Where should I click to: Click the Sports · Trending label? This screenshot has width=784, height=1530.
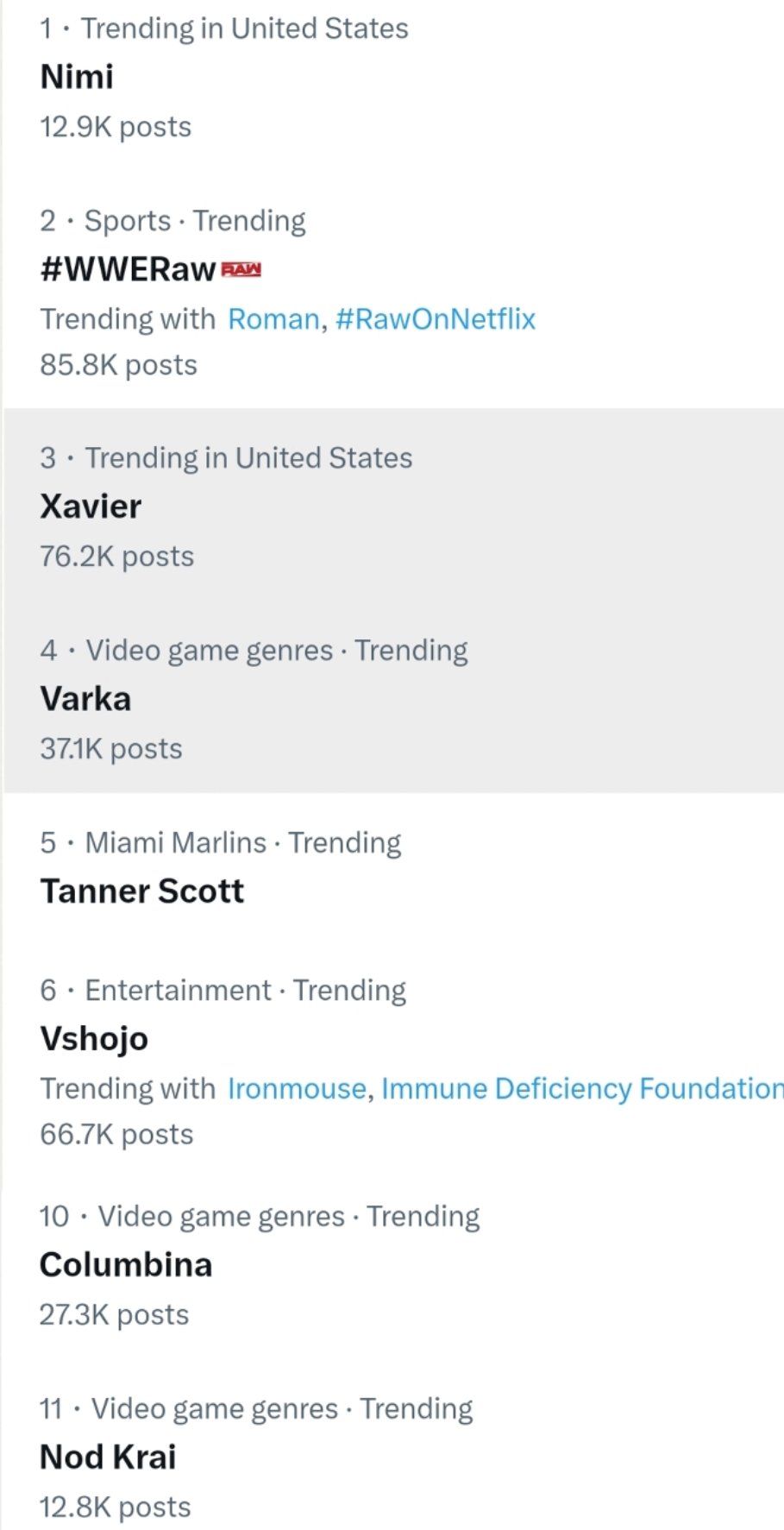click(x=195, y=221)
